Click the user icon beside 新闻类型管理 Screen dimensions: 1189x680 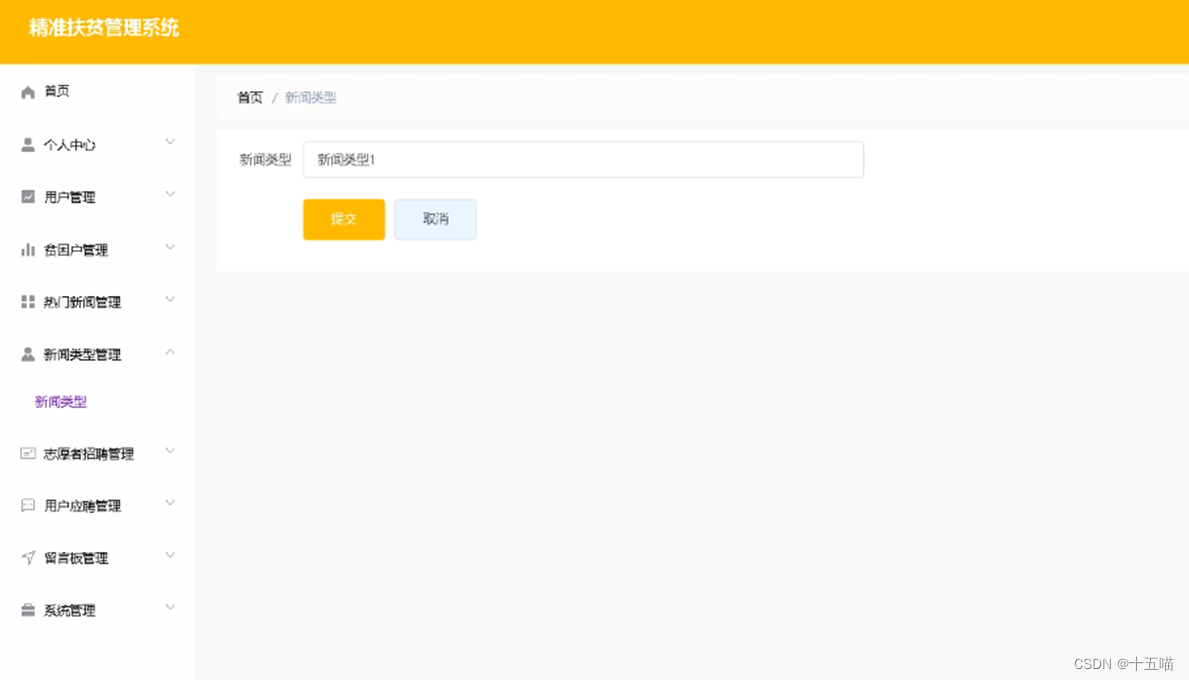pos(28,354)
